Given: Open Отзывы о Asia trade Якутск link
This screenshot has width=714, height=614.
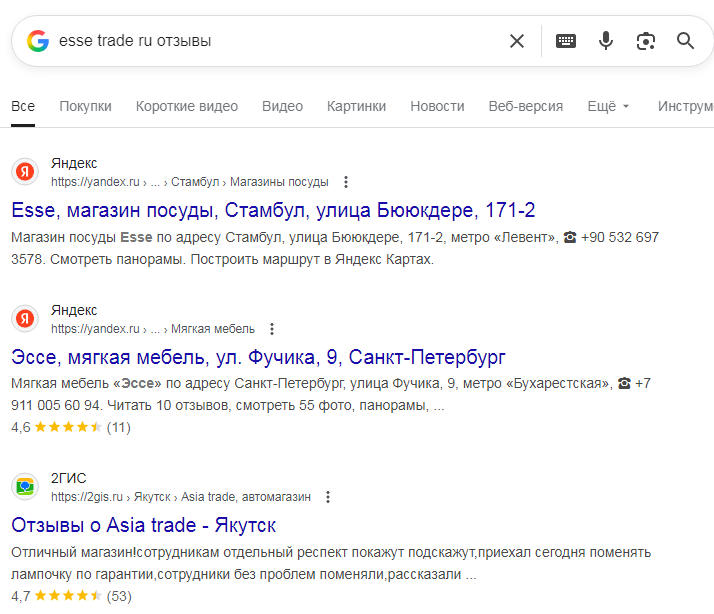Looking at the screenshot, I should point(143,525).
